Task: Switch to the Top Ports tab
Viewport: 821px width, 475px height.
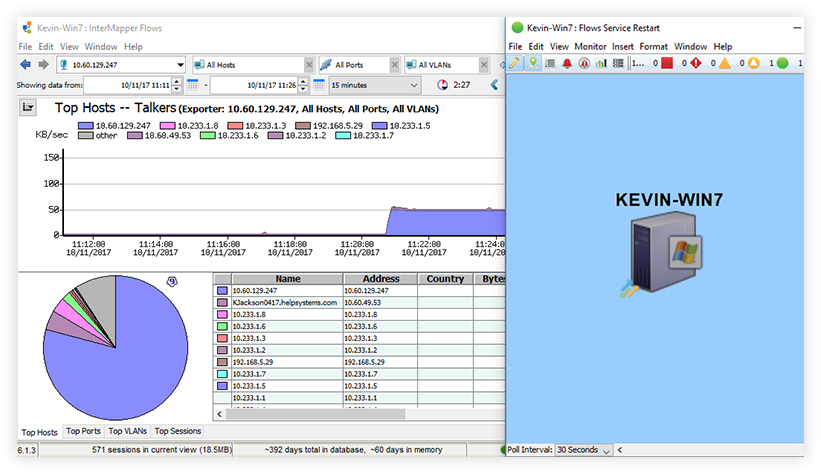Action: point(83,431)
